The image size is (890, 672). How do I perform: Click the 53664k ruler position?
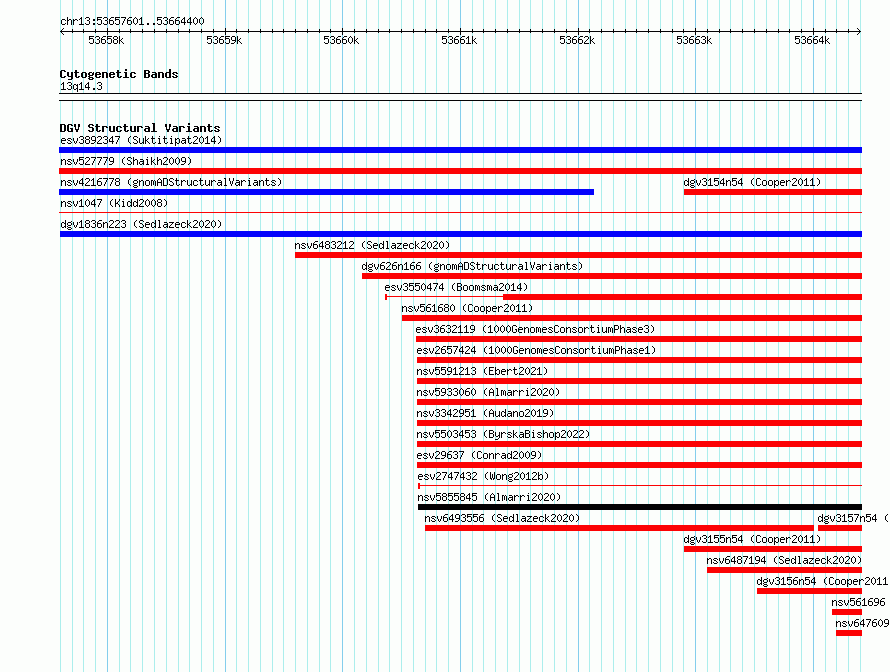pos(812,40)
